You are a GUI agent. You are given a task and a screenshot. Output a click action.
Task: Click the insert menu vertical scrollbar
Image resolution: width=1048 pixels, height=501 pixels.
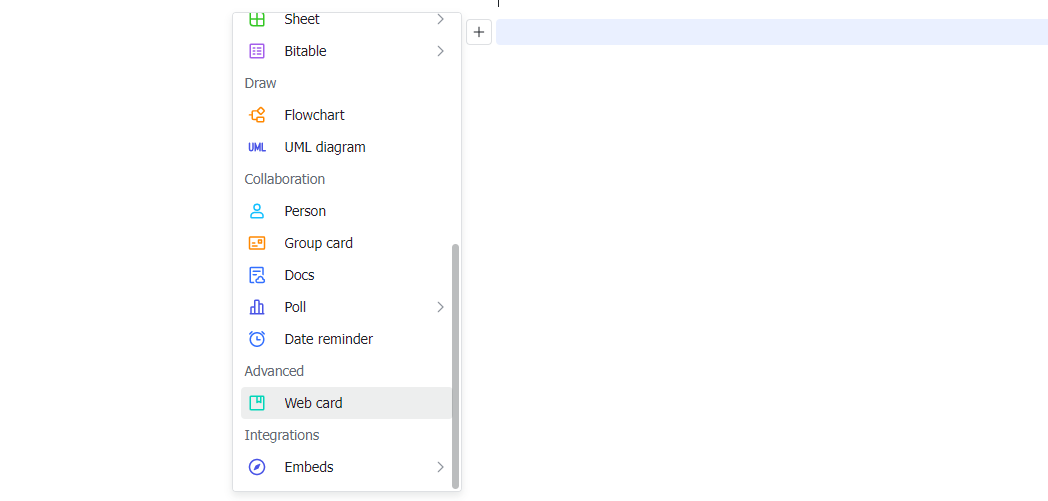click(x=456, y=365)
